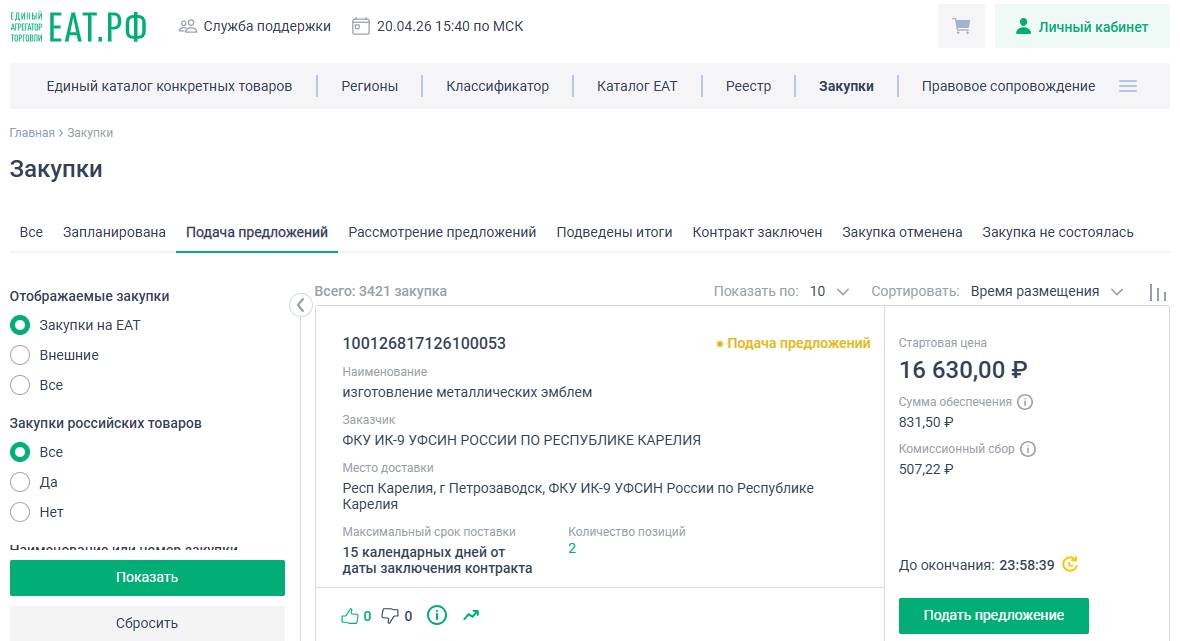Click starting price 16 630,00 ₽
The image size is (1180, 641).
pos(963,370)
